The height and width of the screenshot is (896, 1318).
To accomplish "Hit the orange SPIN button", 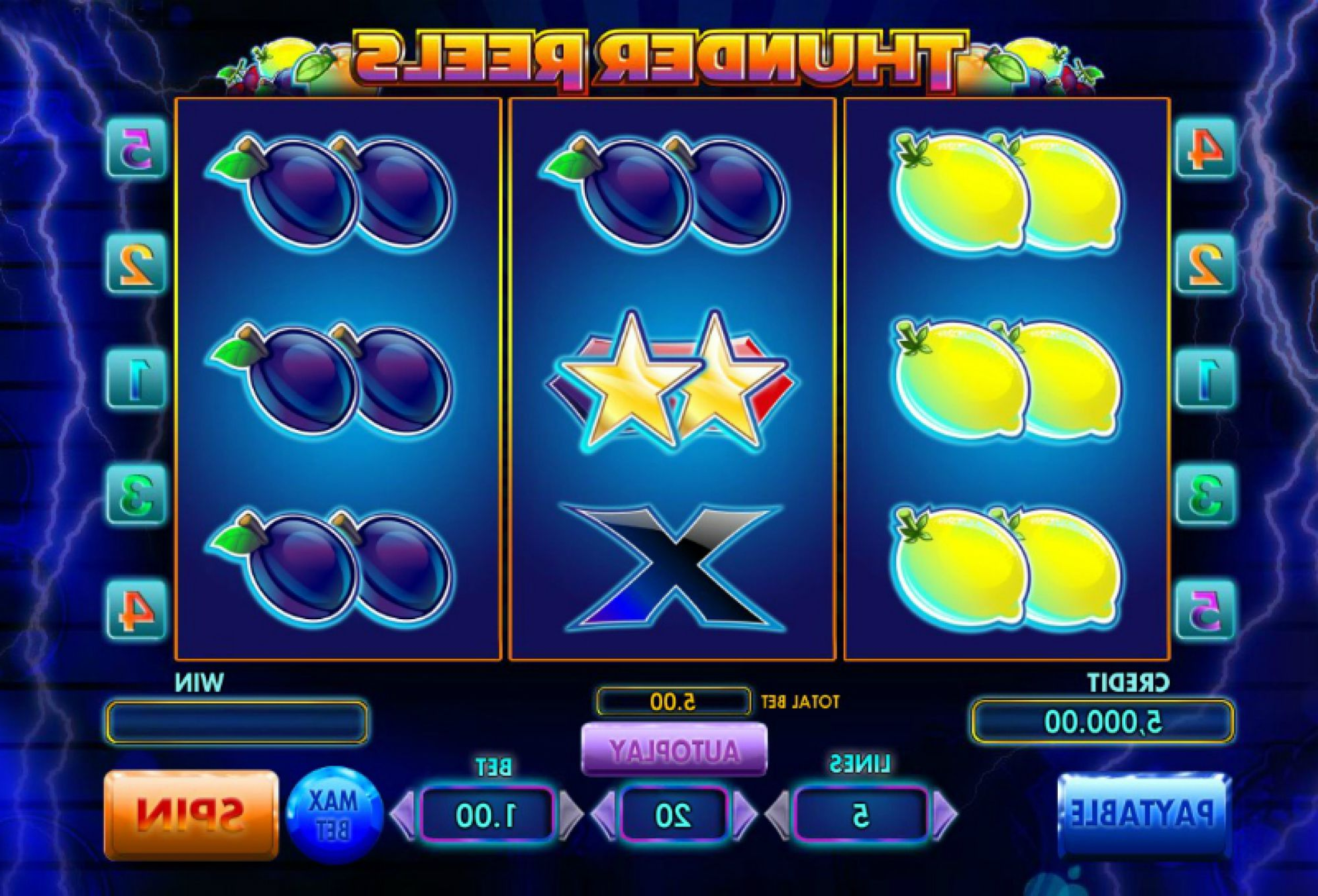I will click(x=191, y=815).
